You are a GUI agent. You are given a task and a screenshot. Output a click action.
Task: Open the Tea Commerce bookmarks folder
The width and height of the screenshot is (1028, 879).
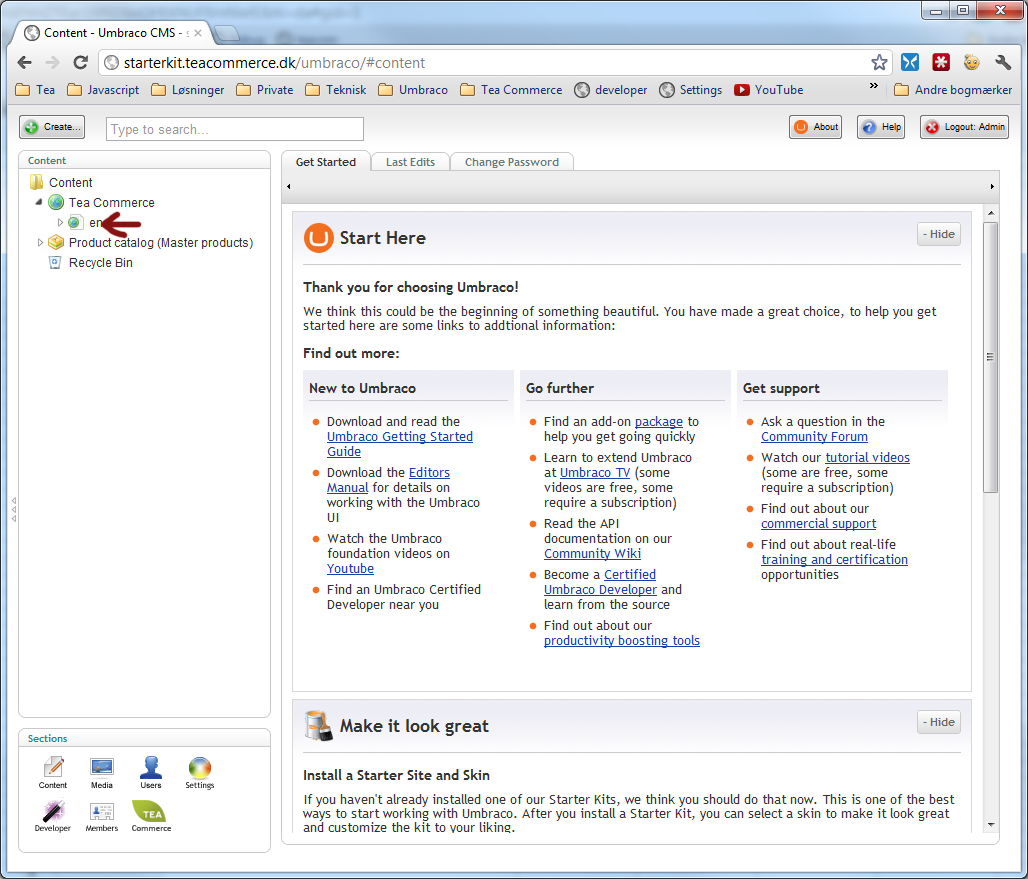(511, 90)
